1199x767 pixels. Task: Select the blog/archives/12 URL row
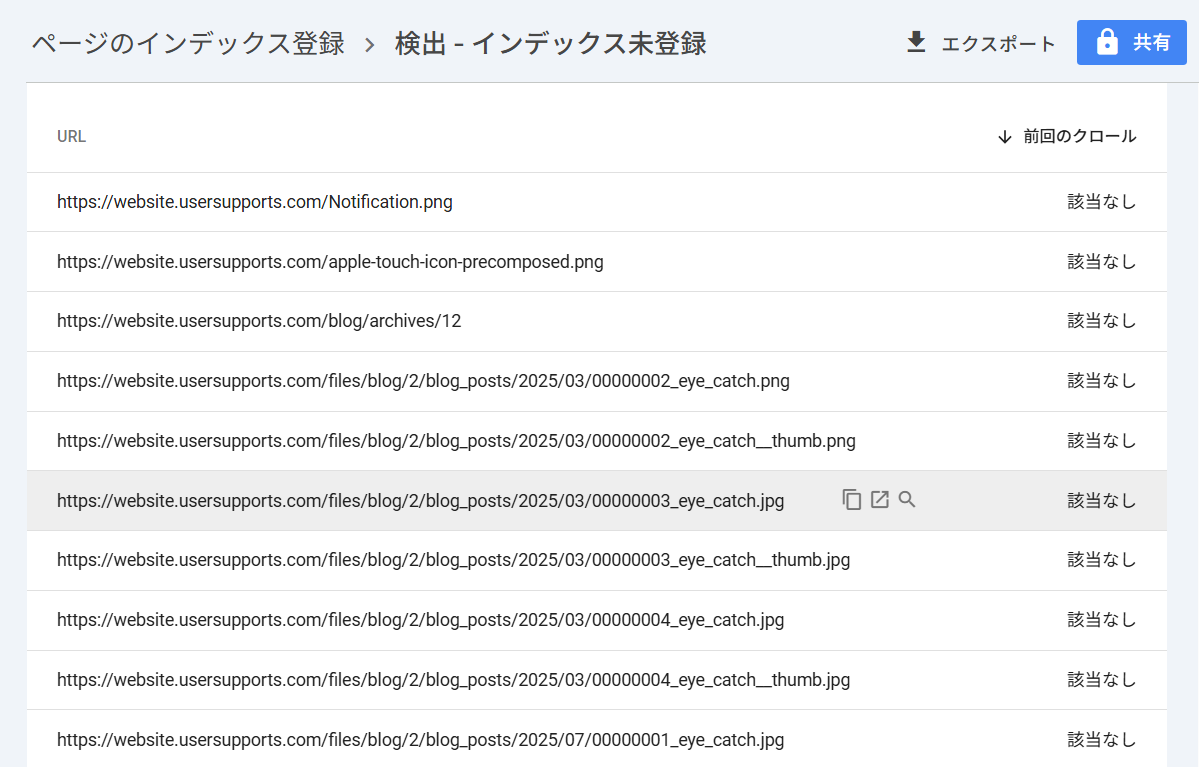pos(259,321)
